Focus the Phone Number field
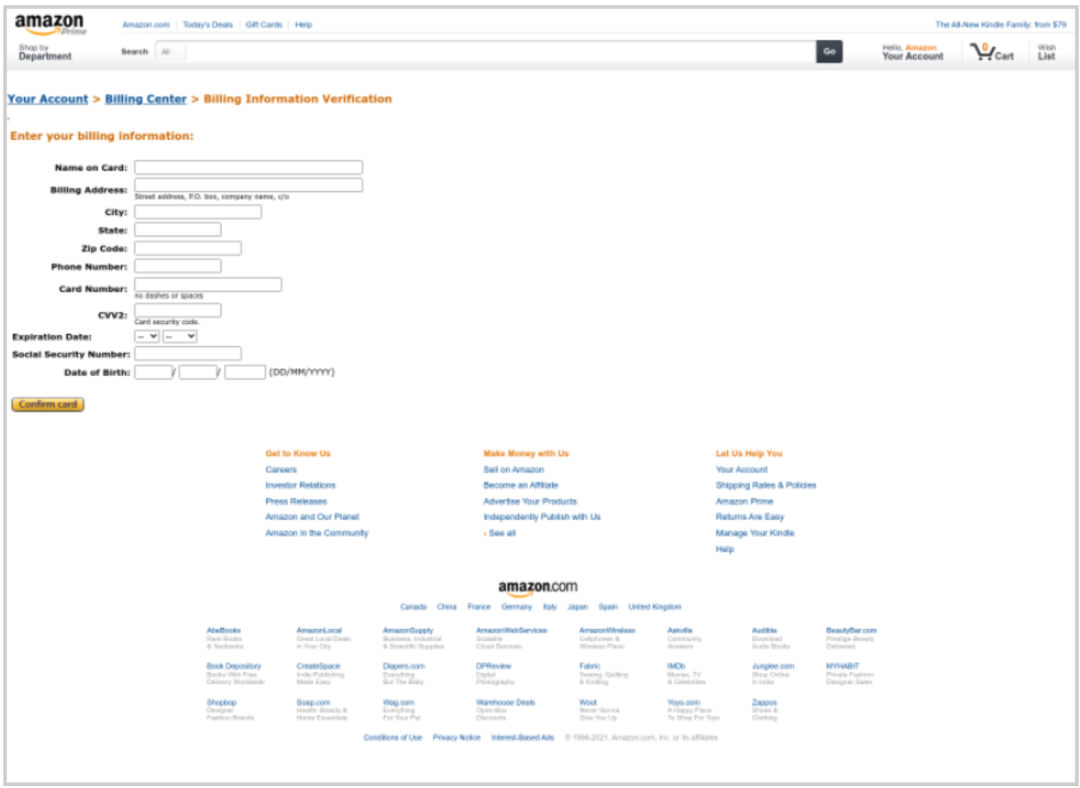This screenshot has height=788, width=1080. pyautogui.click(x=178, y=266)
